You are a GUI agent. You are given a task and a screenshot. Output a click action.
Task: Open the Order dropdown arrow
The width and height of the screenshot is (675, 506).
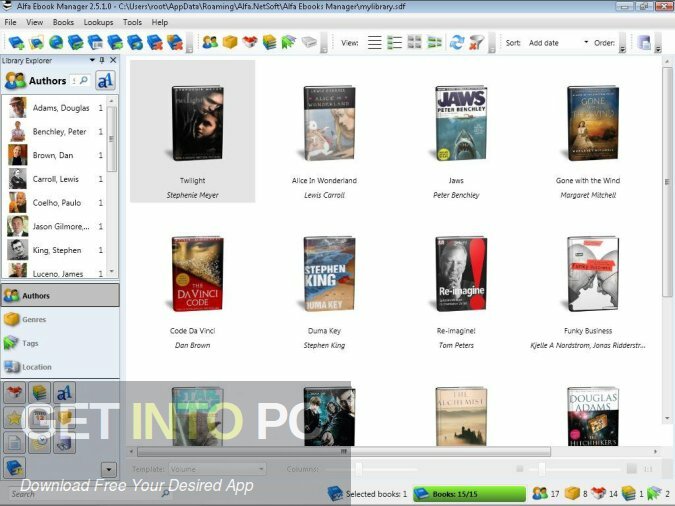pos(622,48)
